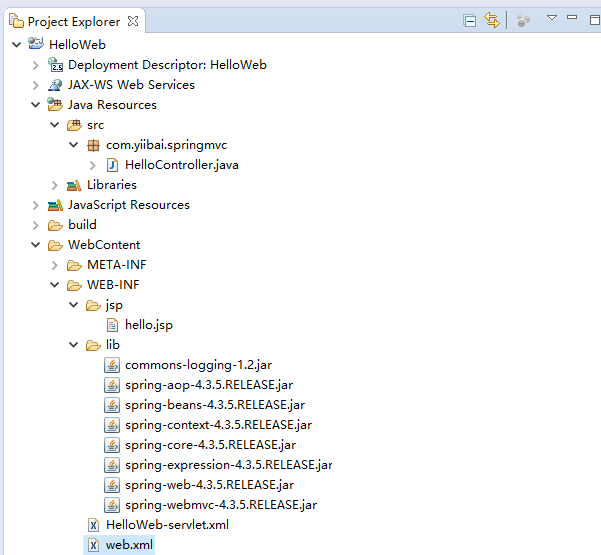Toggle Link with Editor icon
Viewport: 601px width, 555px height.
491,21
